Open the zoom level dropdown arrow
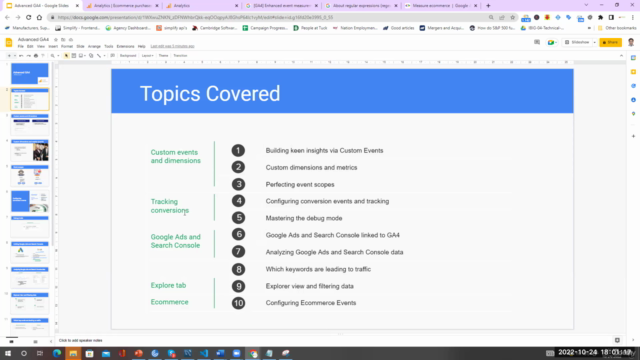 [x=58, y=56]
